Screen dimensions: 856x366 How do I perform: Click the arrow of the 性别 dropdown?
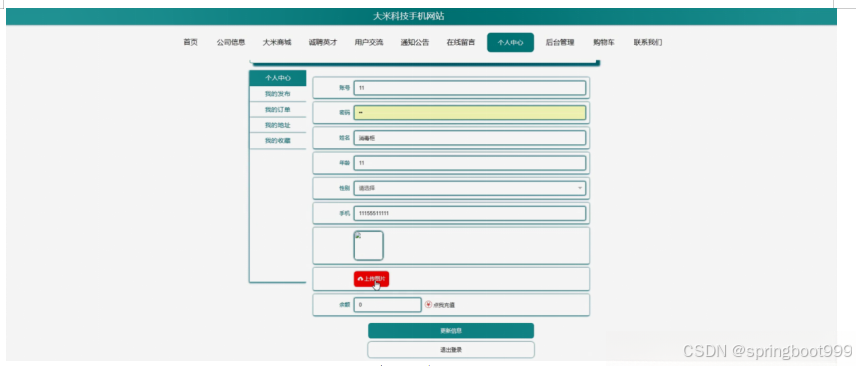[x=579, y=188]
